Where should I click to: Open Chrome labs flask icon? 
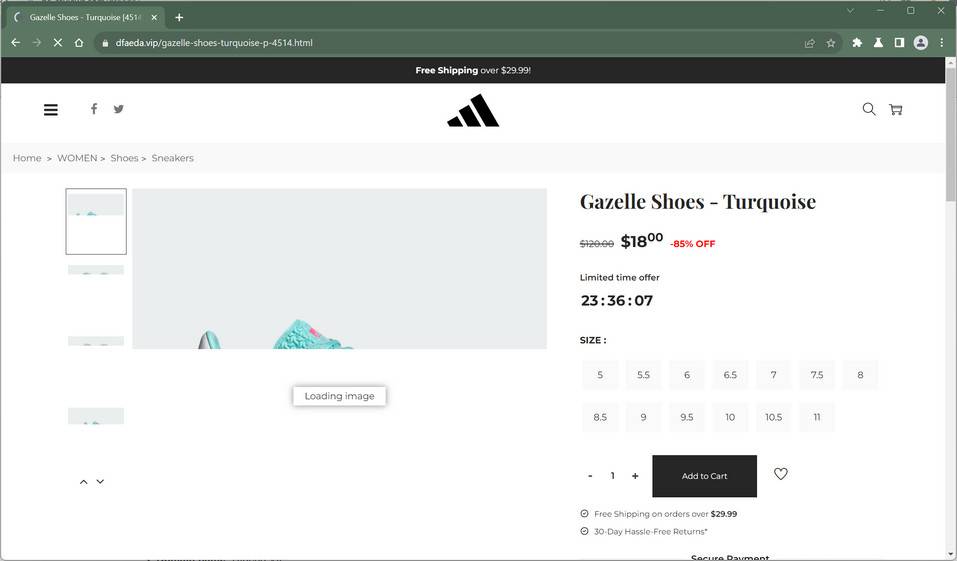878,43
